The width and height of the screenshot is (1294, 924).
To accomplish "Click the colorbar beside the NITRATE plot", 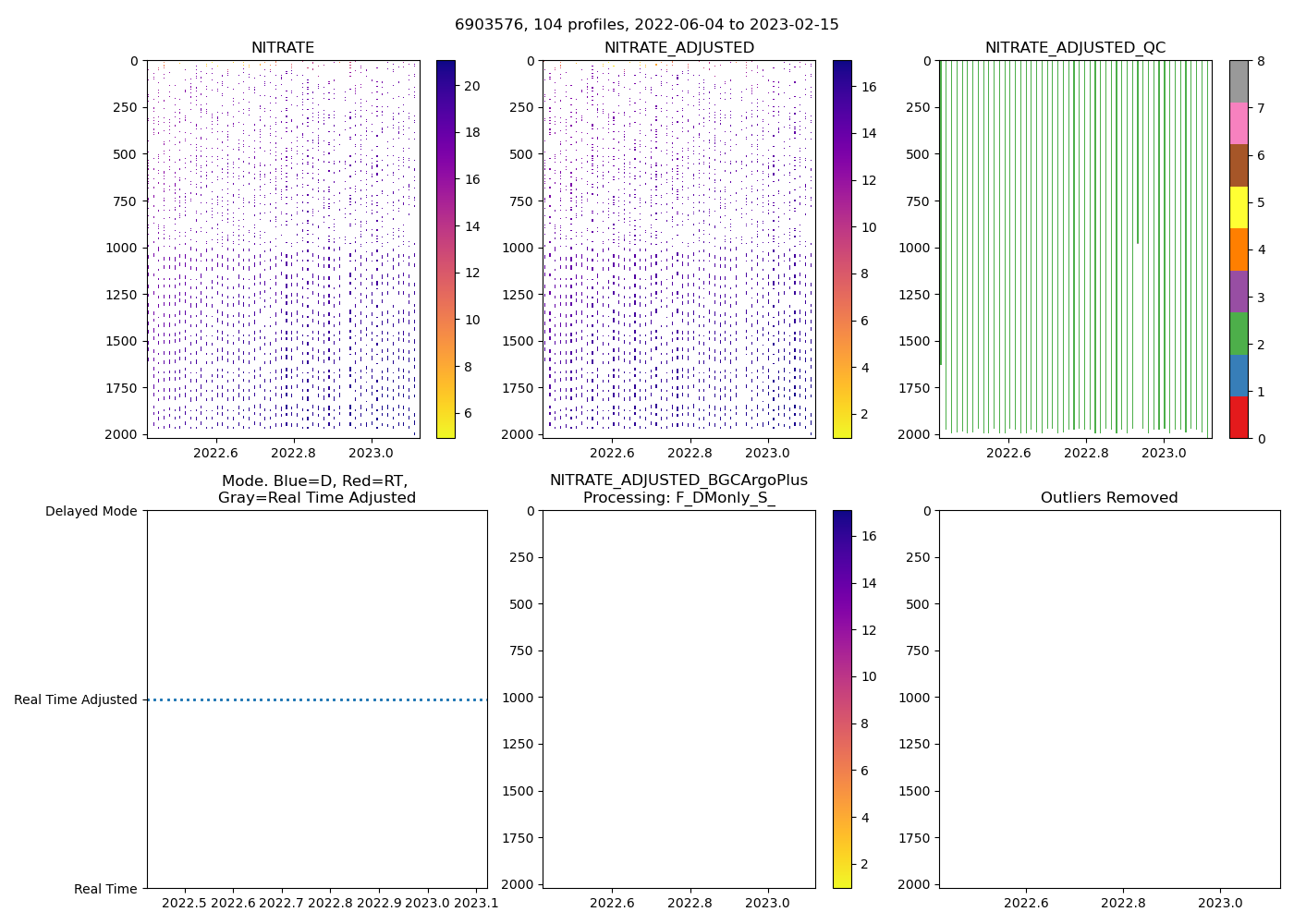I will click(446, 249).
